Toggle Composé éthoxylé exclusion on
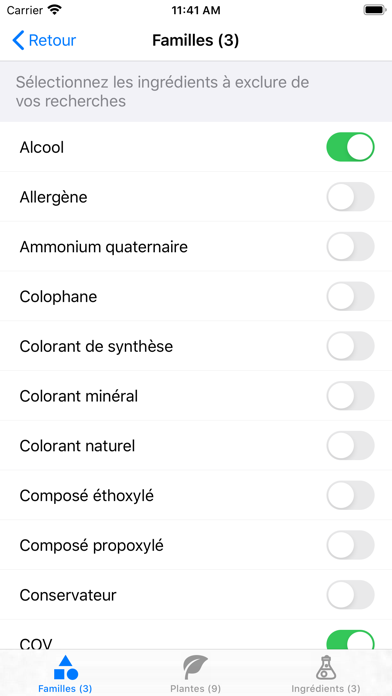Screen dimensions: 392x696 click(x=351, y=495)
